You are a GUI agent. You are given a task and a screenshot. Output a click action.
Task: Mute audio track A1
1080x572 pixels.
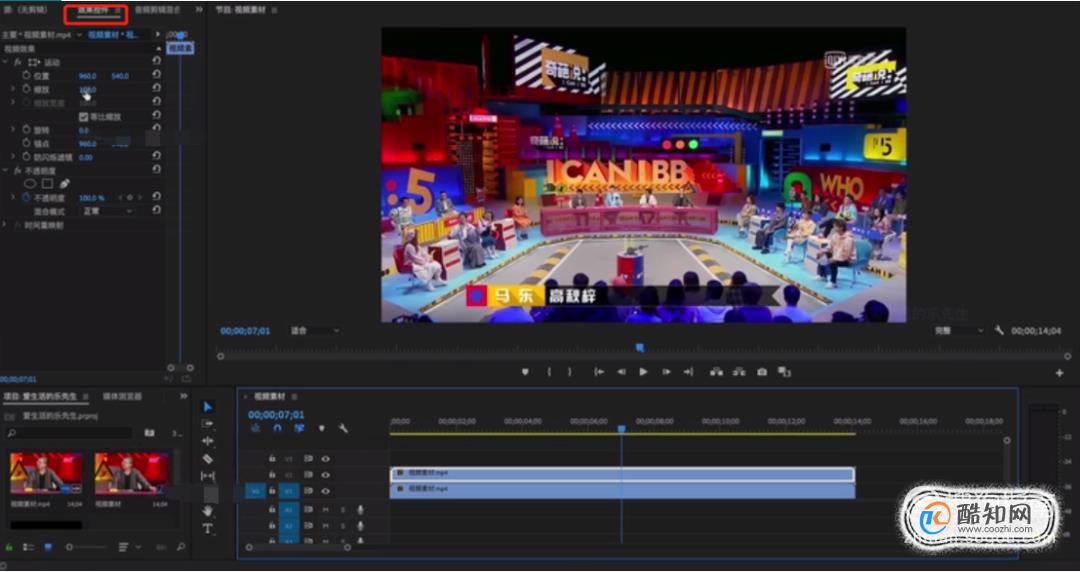[326, 509]
